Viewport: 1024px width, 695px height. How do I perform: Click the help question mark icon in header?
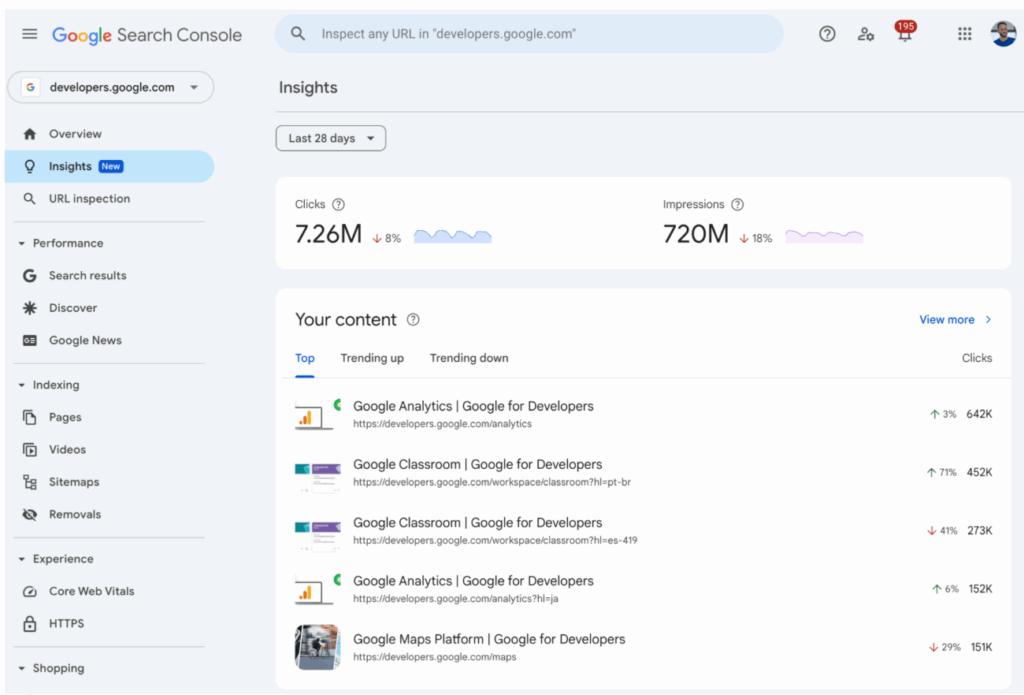827,34
